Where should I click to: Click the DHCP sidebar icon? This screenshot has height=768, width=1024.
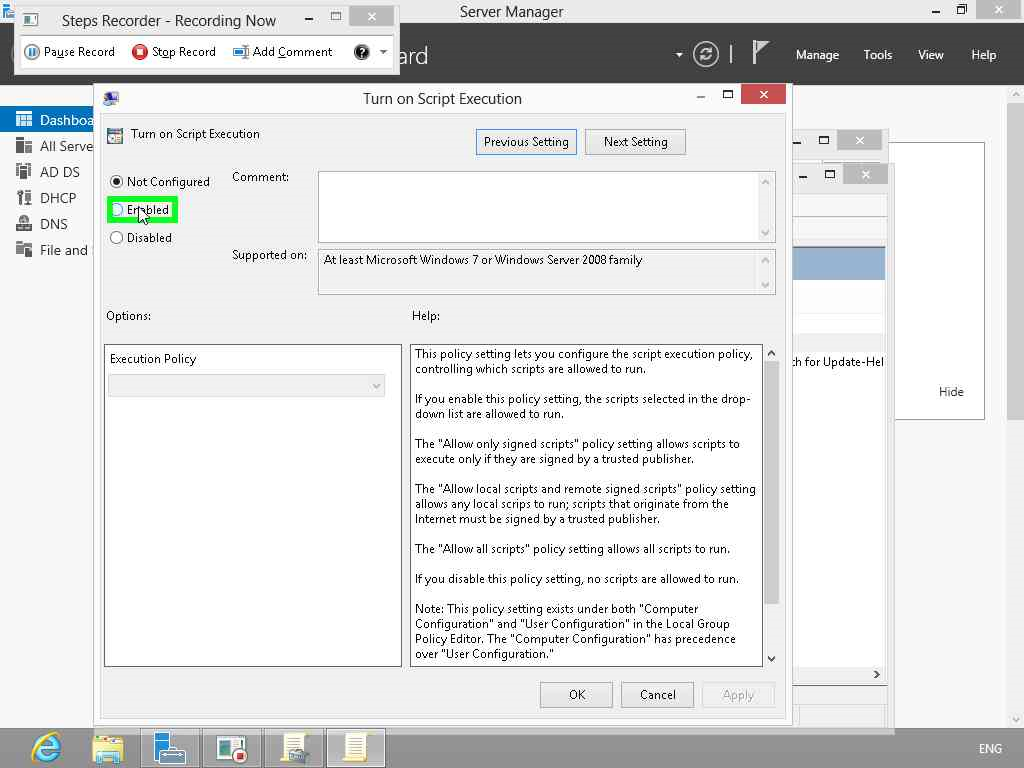pyautogui.click(x=24, y=197)
